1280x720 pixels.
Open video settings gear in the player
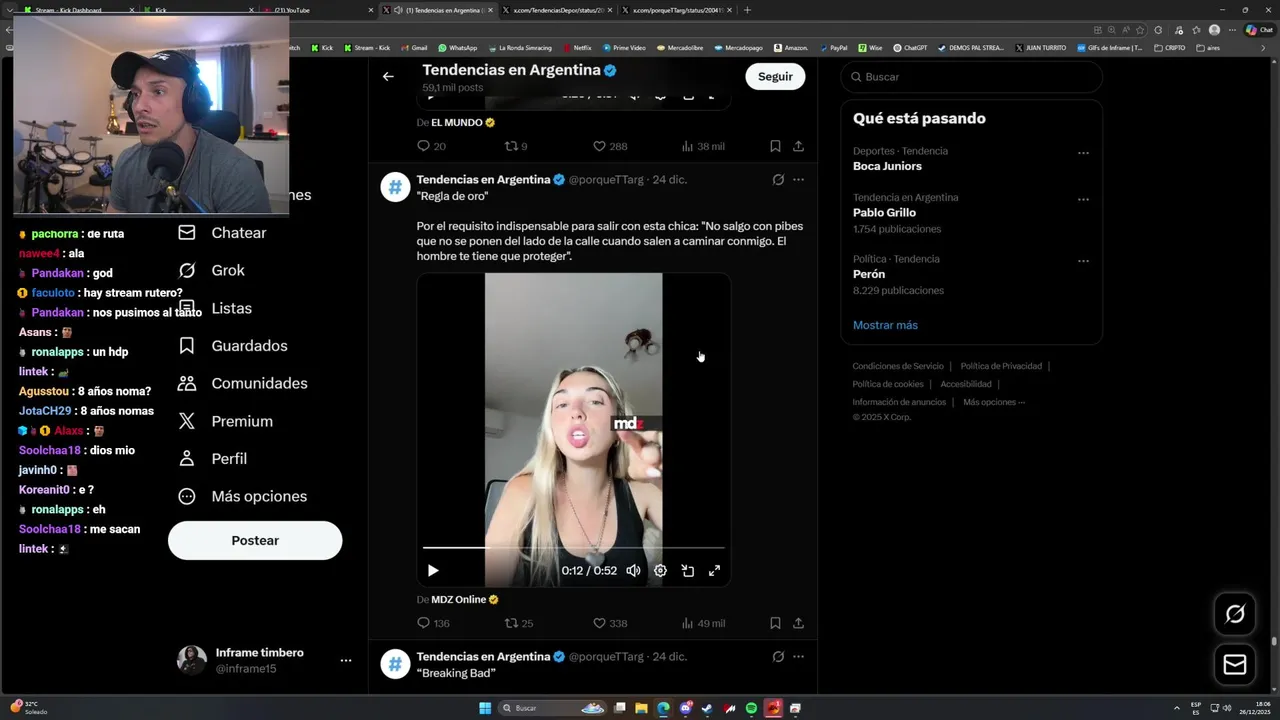coord(660,571)
